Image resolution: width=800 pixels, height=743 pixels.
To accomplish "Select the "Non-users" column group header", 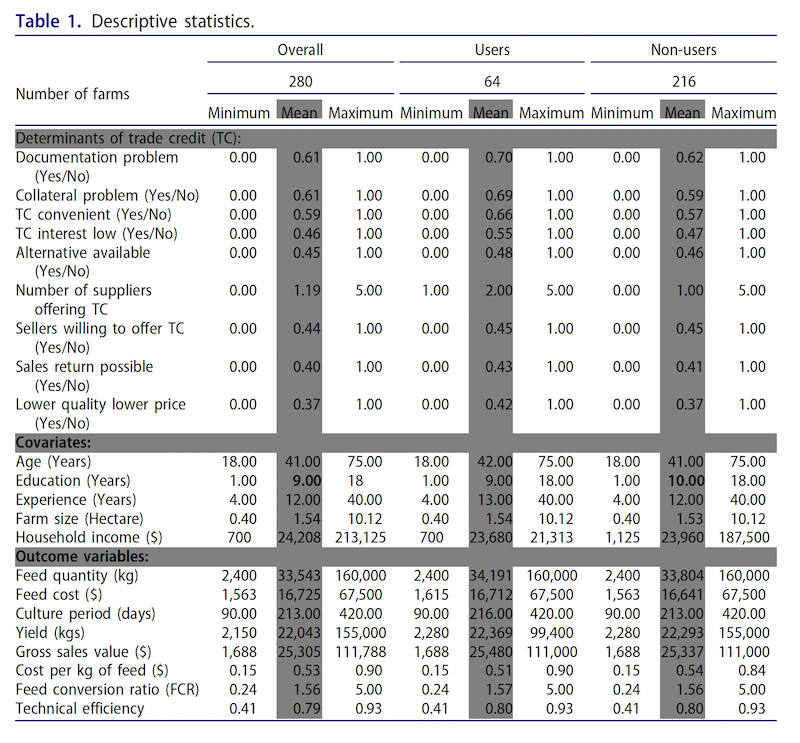I will tap(683, 50).
